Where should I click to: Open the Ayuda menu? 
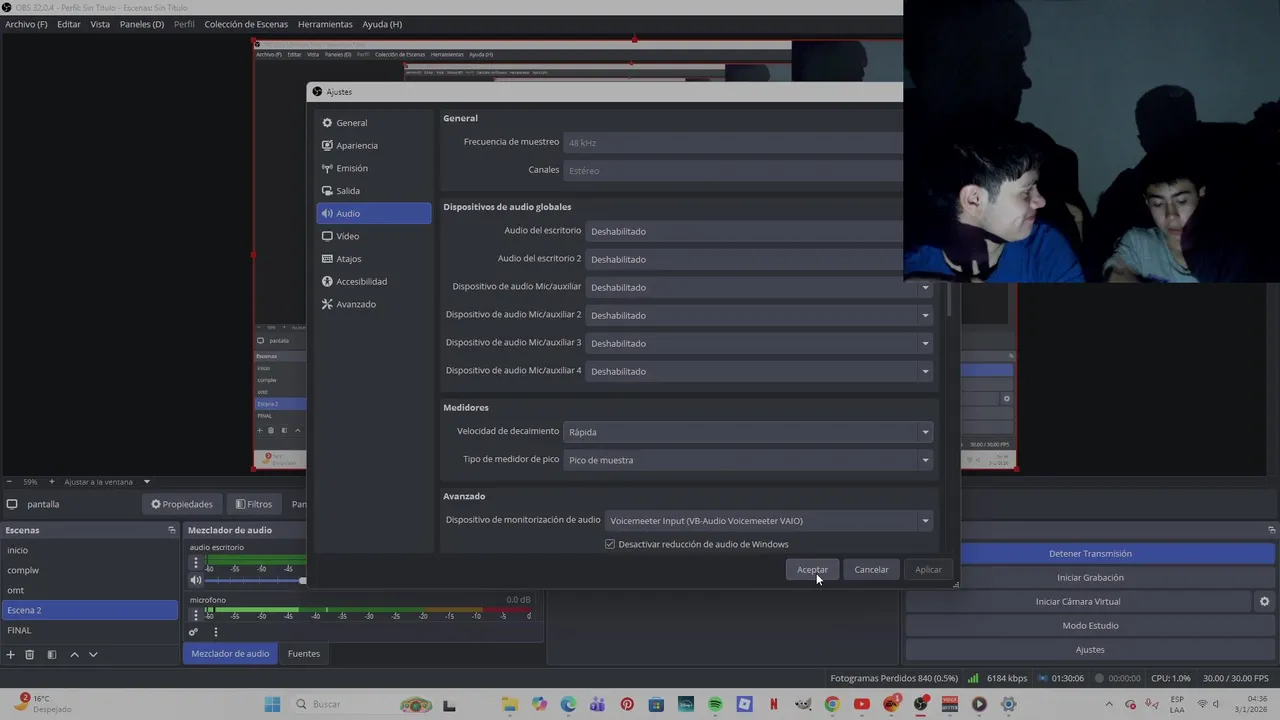tap(382, 24)
